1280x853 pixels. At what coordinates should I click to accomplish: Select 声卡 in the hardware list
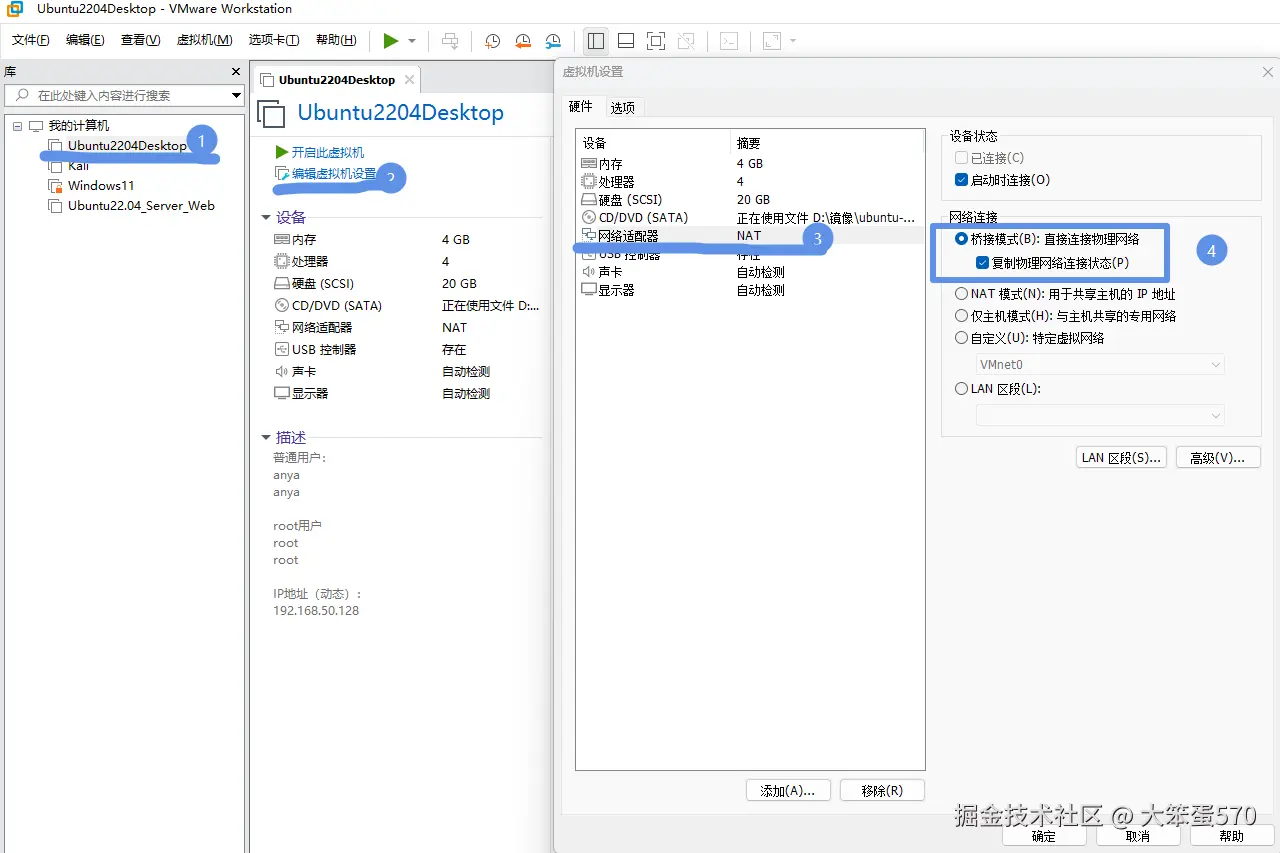[x=750, y=271]
